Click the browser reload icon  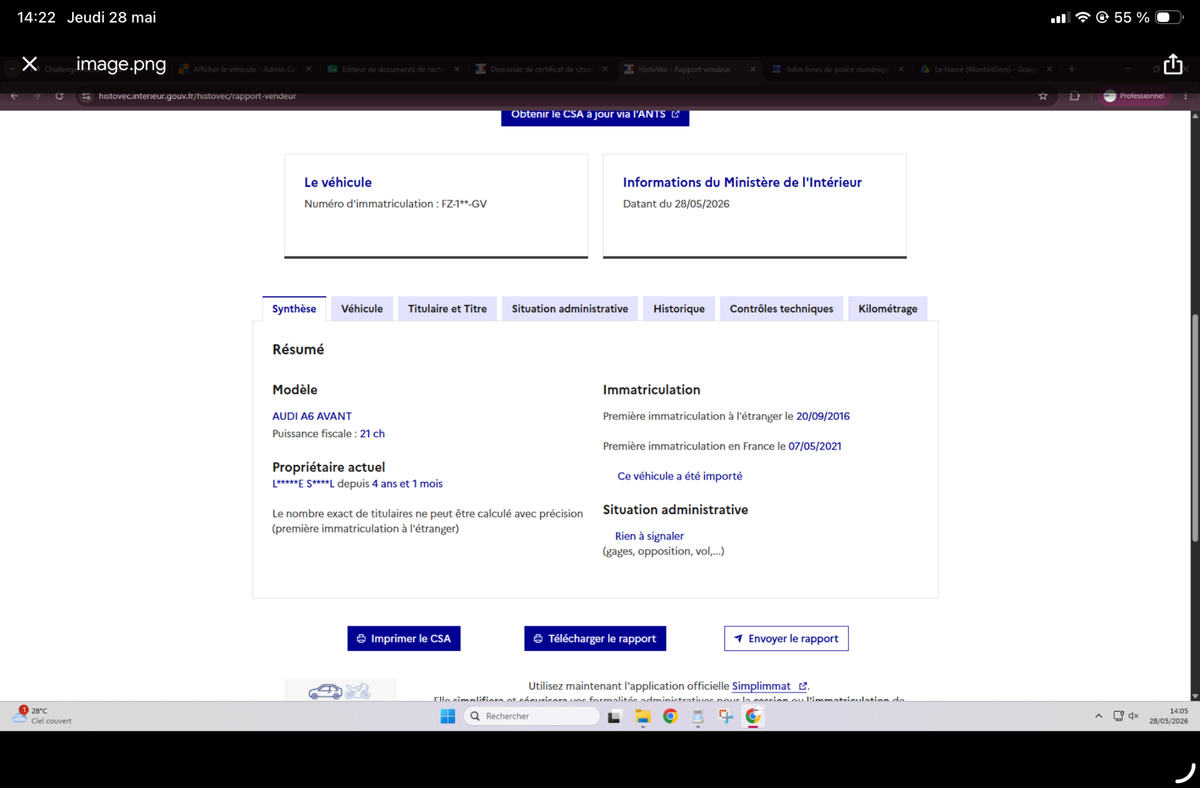click(60, 96)
